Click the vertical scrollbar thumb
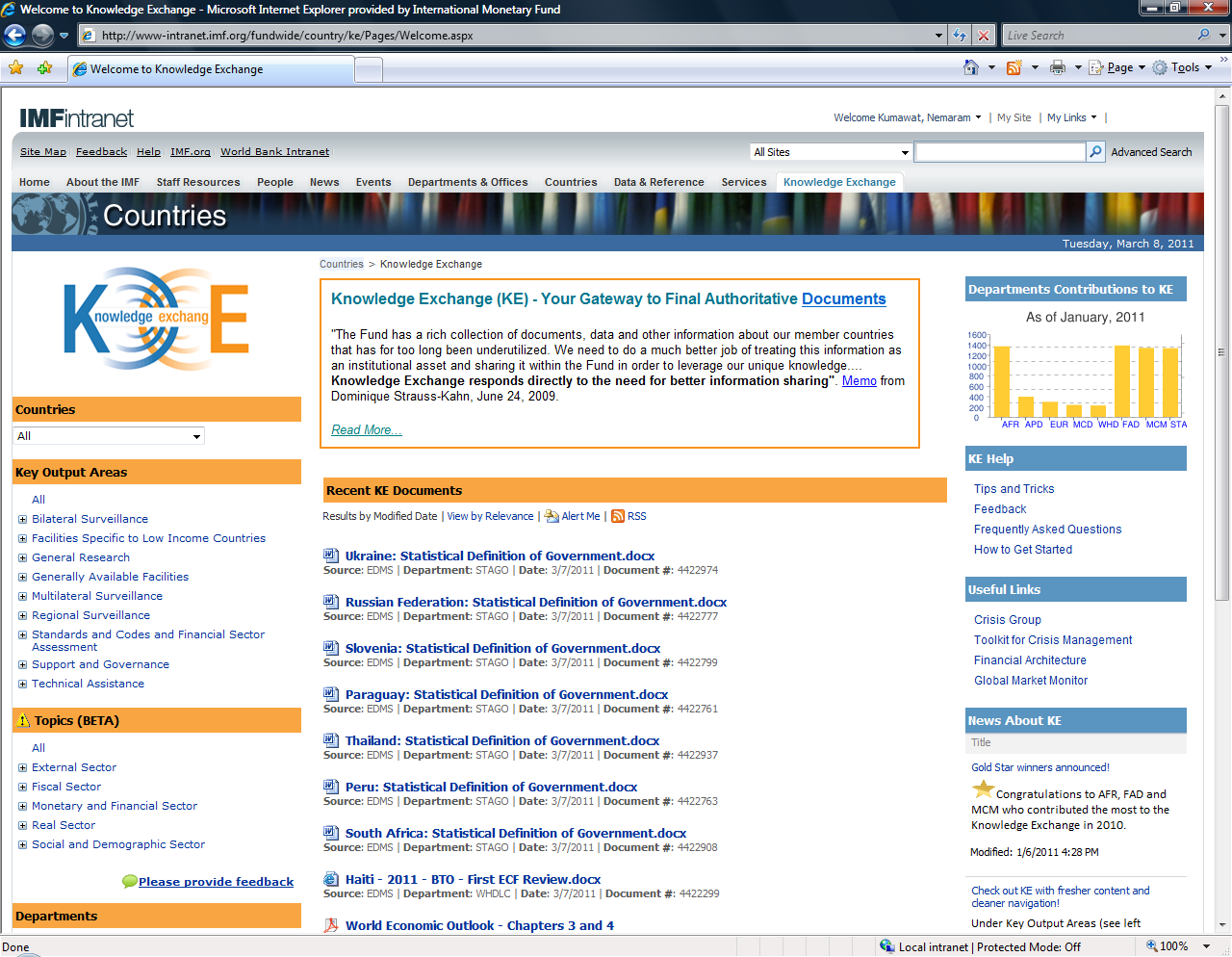The height and width of the screenshot is (957, 1232). [1223, 352]
